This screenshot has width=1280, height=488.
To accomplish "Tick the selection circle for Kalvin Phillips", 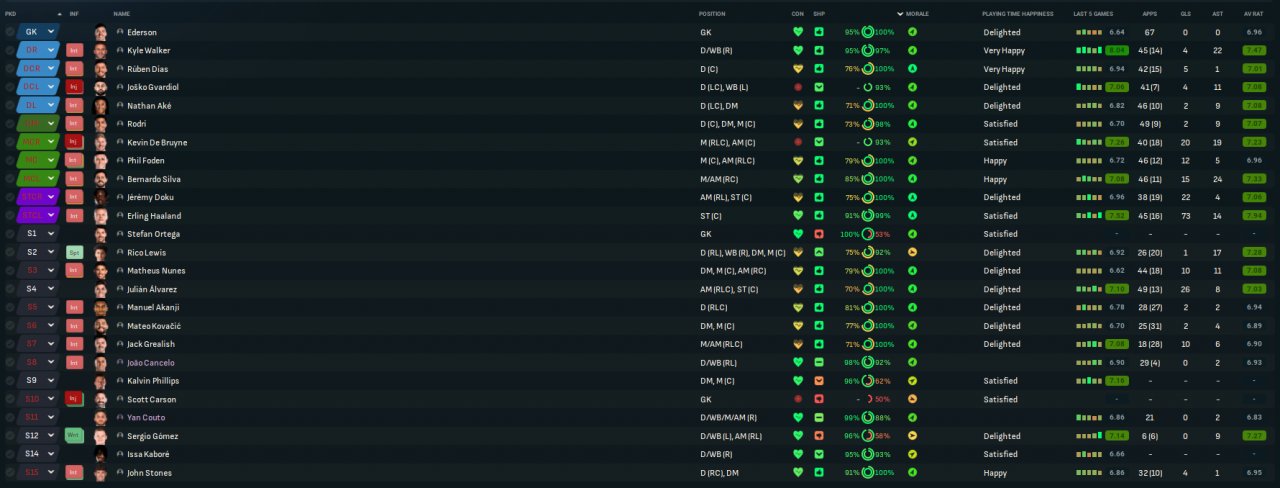I will click(x=10, y=381).
